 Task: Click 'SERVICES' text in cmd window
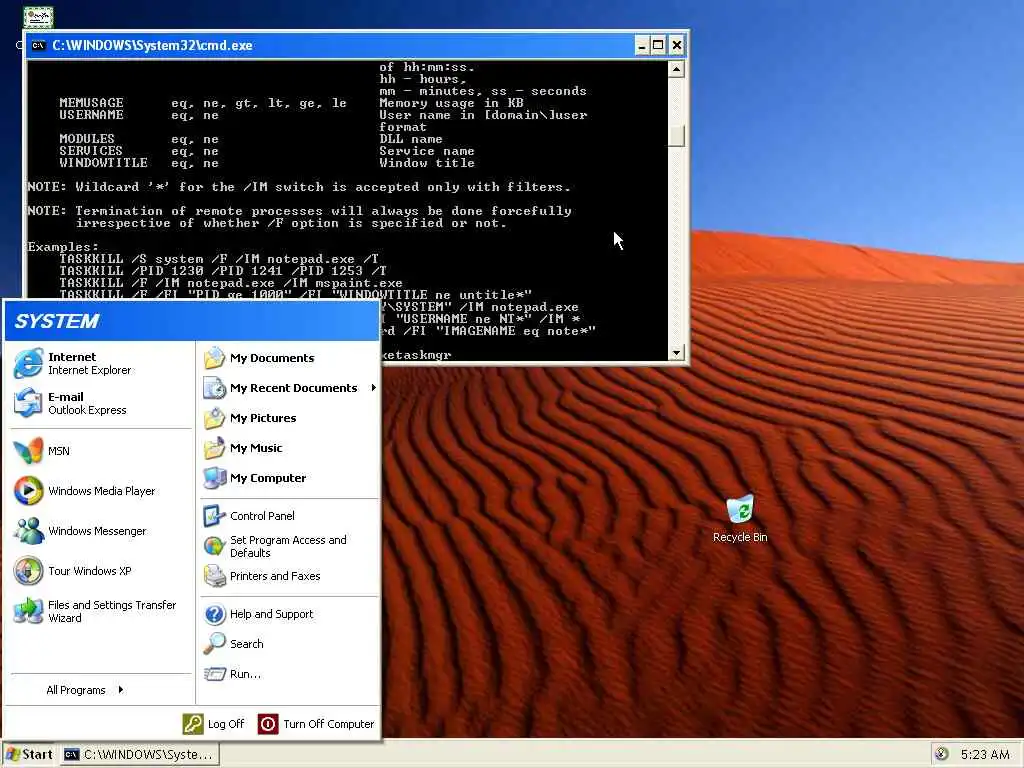click(x=91, y=151)
